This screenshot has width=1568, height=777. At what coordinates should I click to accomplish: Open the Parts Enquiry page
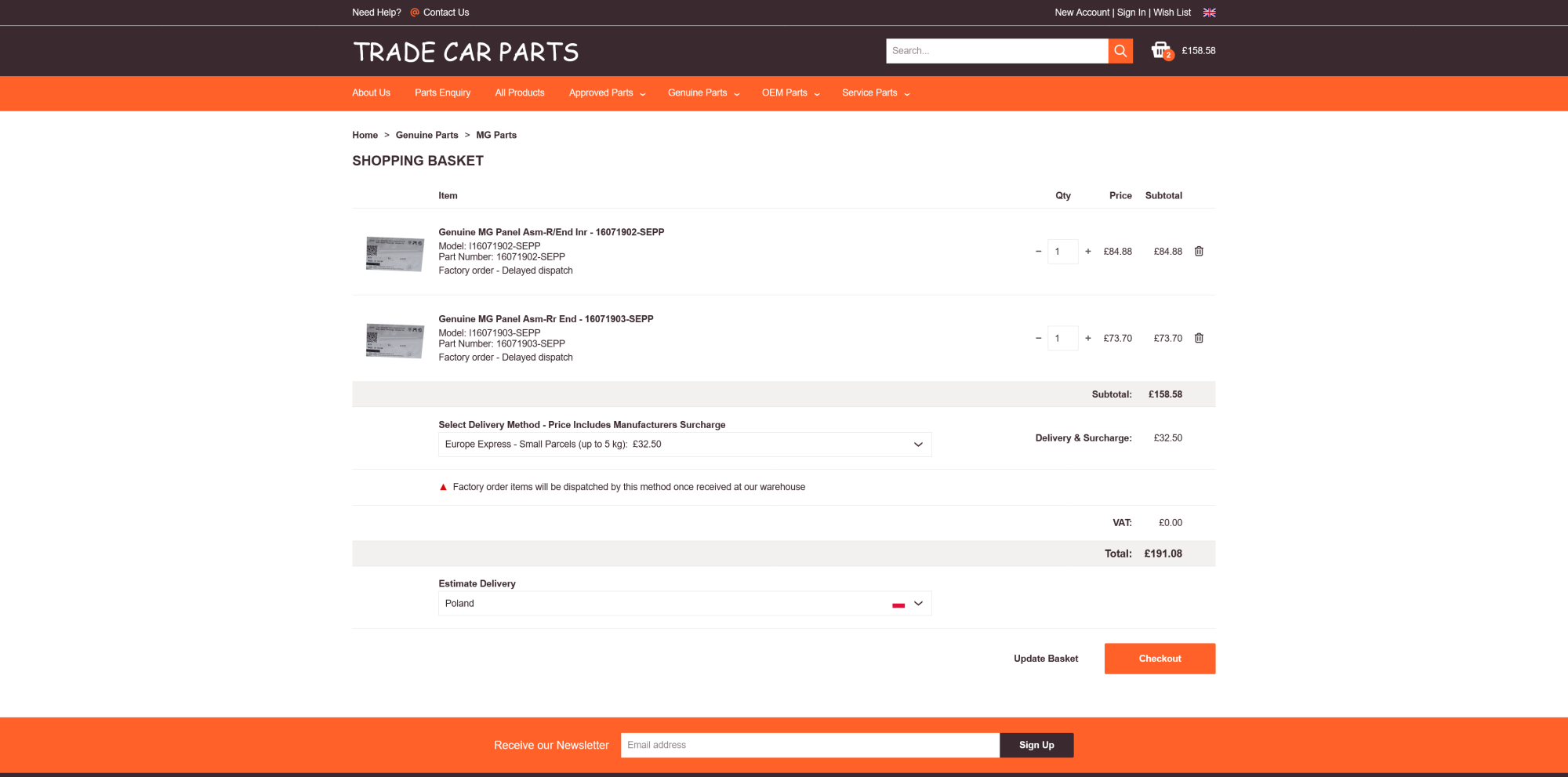(x=443, y=93)
